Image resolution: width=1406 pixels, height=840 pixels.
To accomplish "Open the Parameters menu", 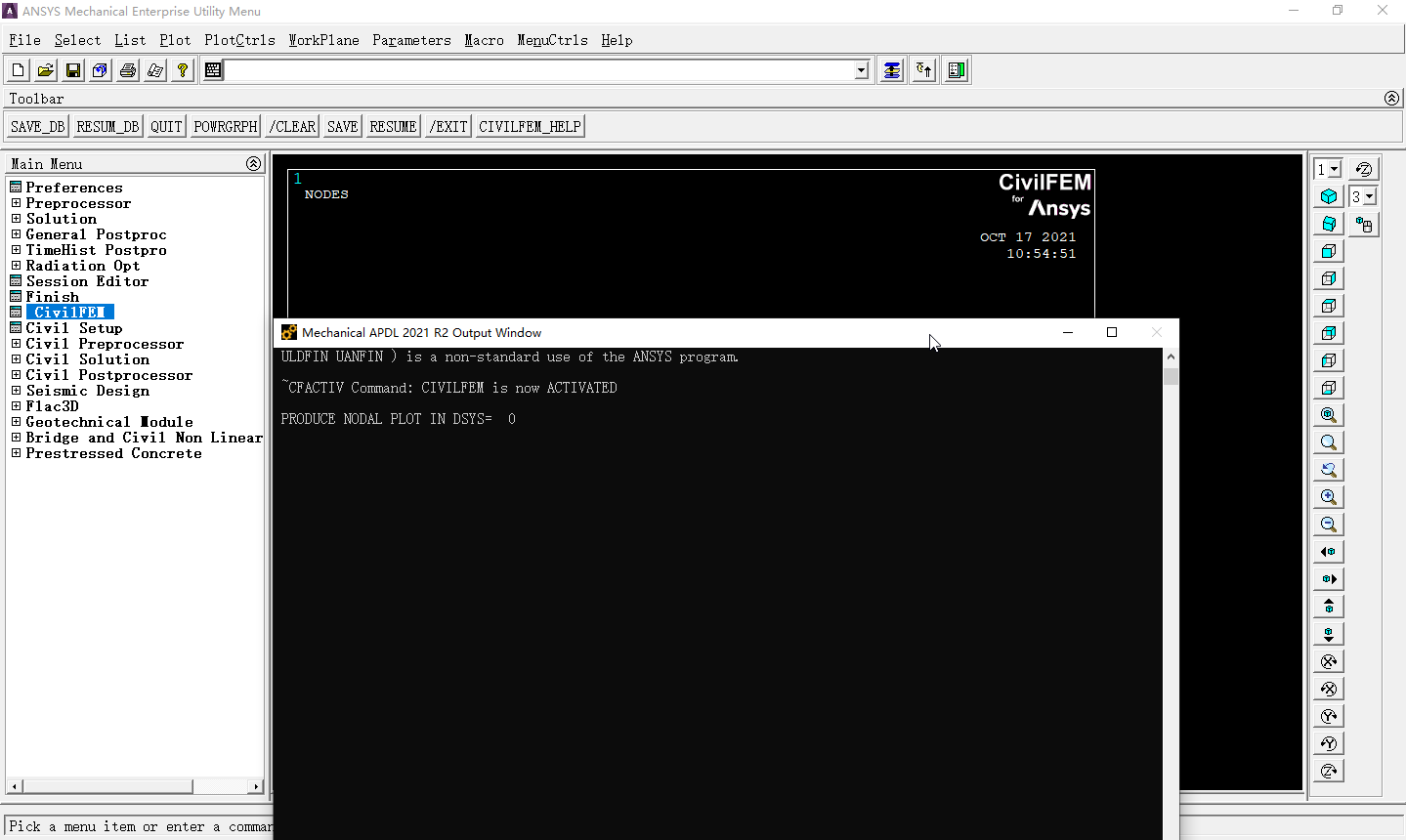I will [411, 40].
